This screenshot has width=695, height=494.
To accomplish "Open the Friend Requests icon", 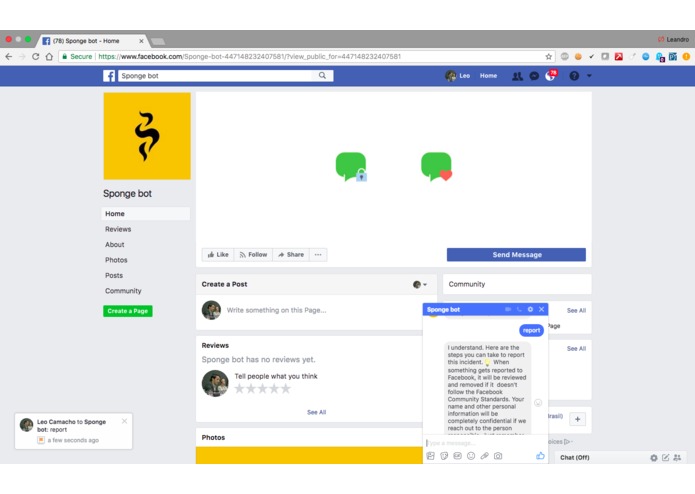I will (517, 76).
